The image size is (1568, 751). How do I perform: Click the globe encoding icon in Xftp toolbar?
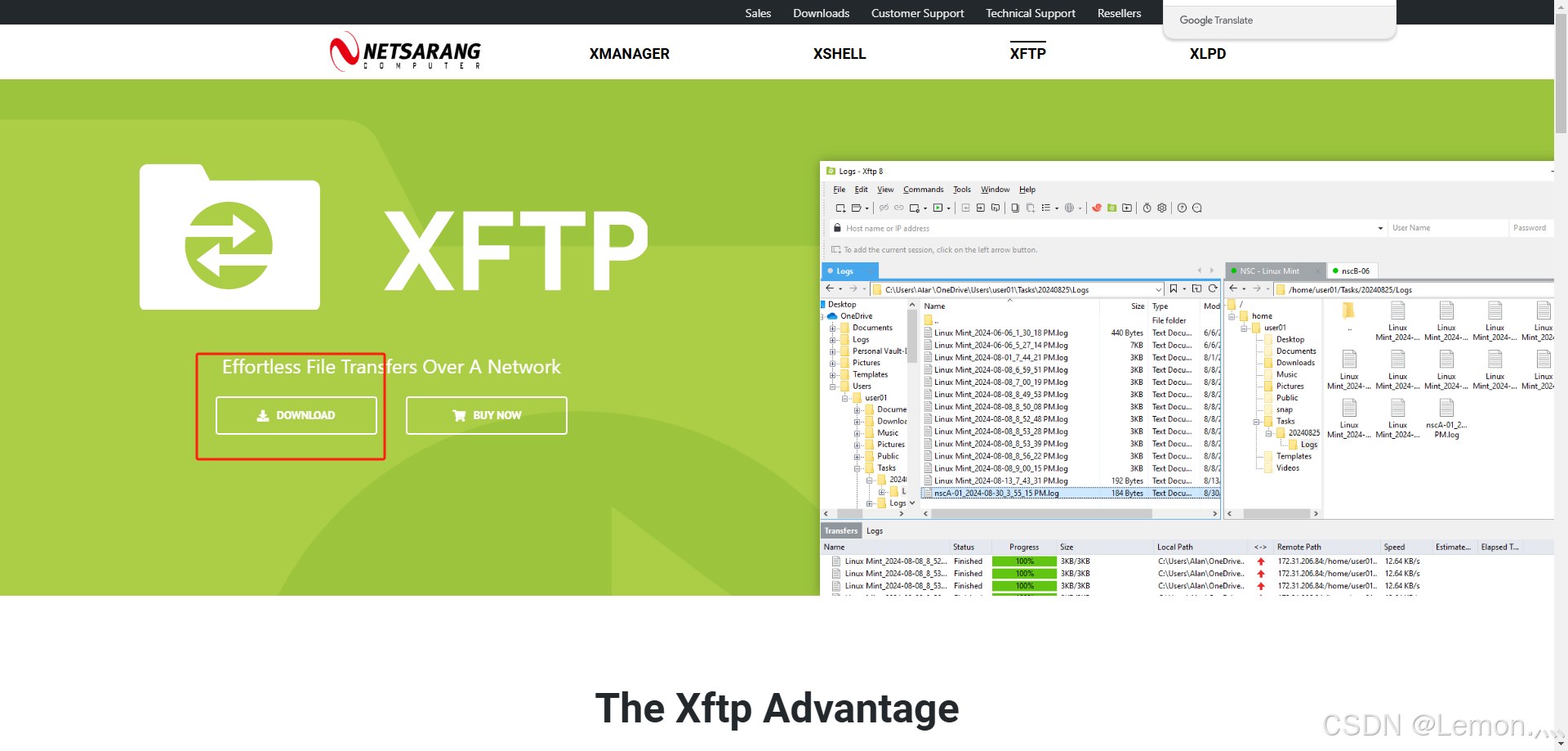tap(1069, 208)
